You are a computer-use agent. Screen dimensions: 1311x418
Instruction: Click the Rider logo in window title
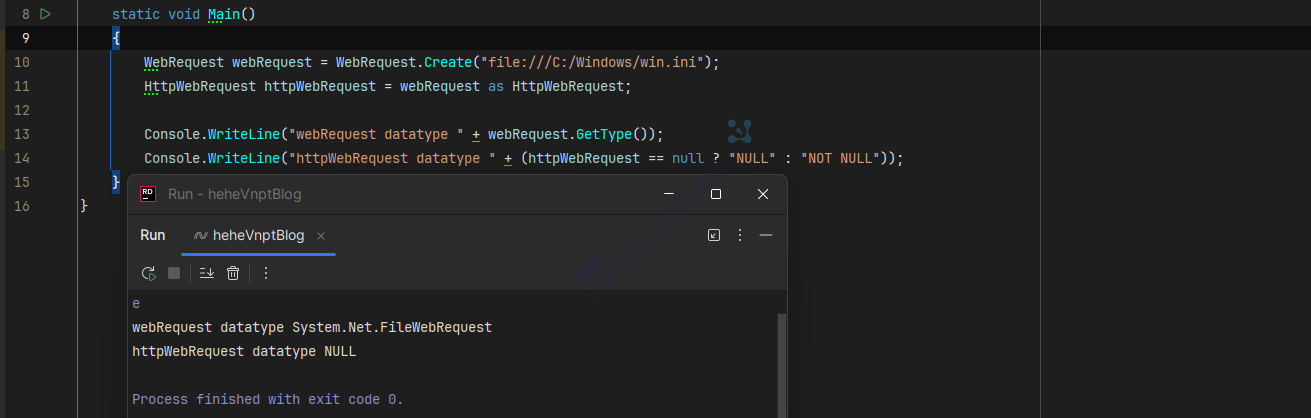[x=148, y=194]
